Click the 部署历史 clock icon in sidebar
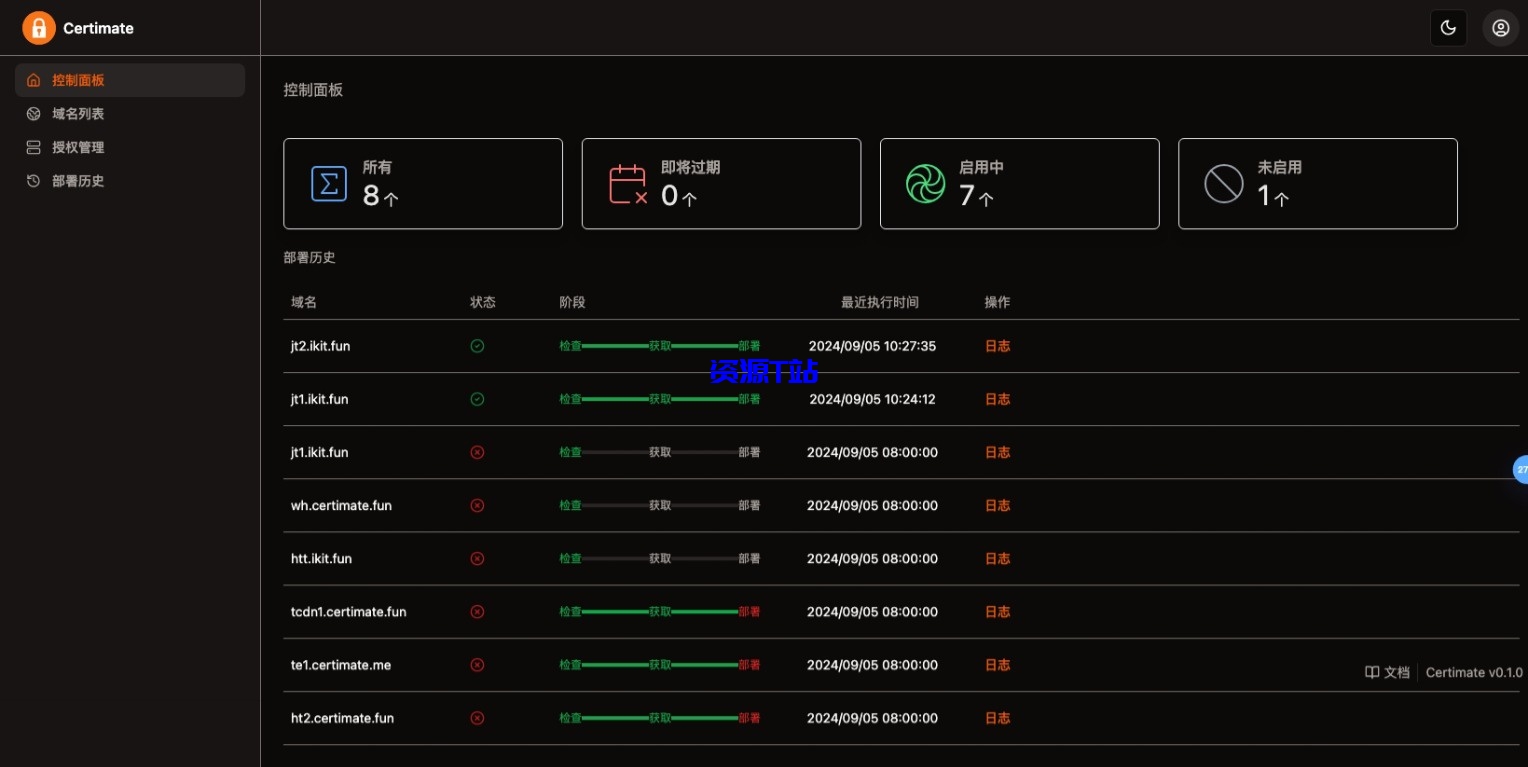 pos(33,181)
